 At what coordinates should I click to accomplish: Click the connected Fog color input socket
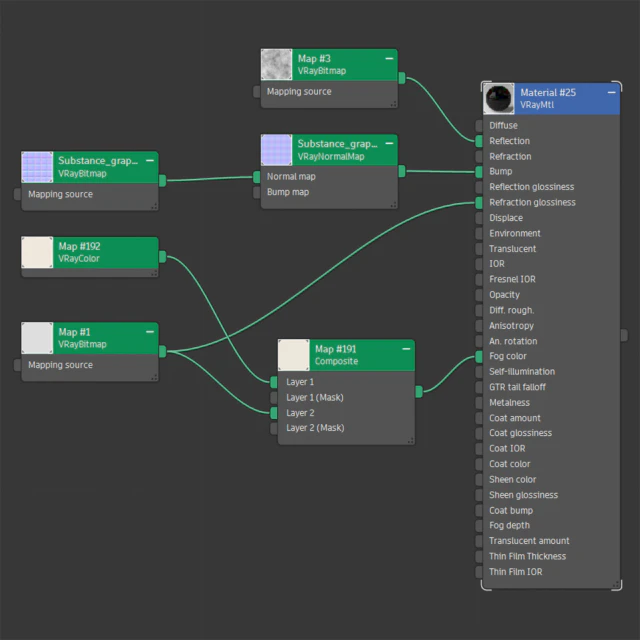click(479, 356)
